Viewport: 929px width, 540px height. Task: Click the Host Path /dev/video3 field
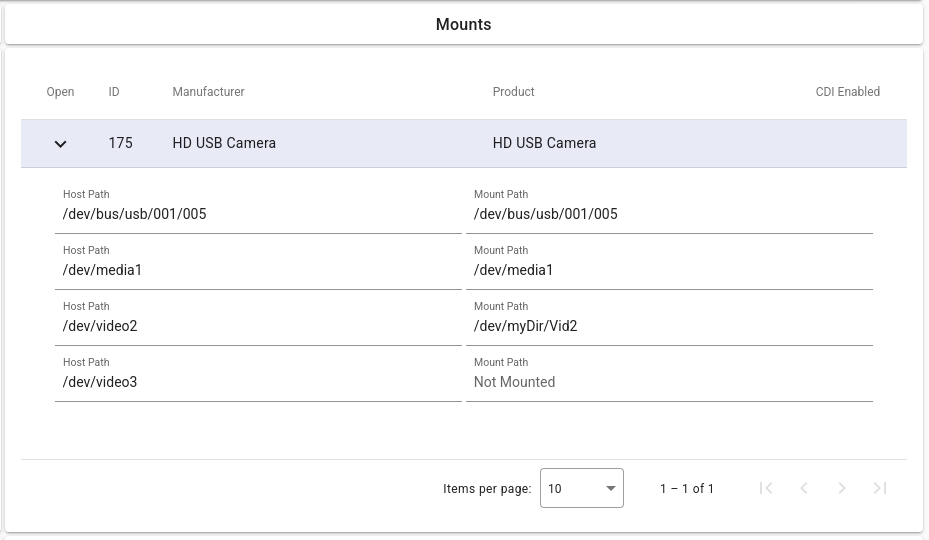point(258,376)
